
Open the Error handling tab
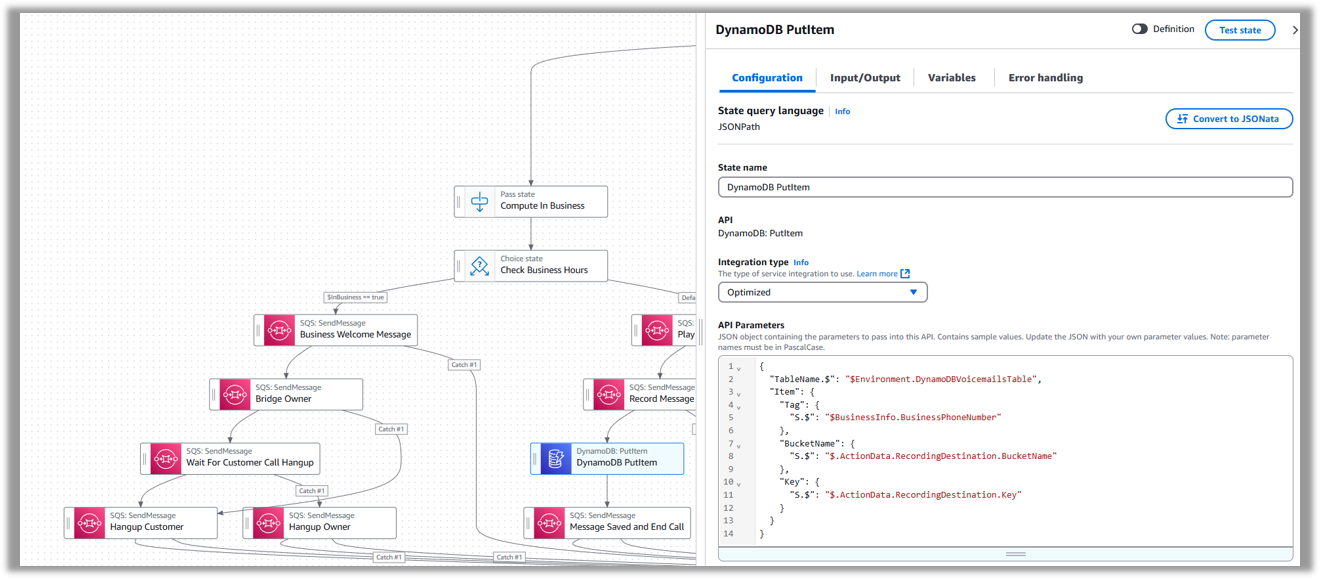1044,77
